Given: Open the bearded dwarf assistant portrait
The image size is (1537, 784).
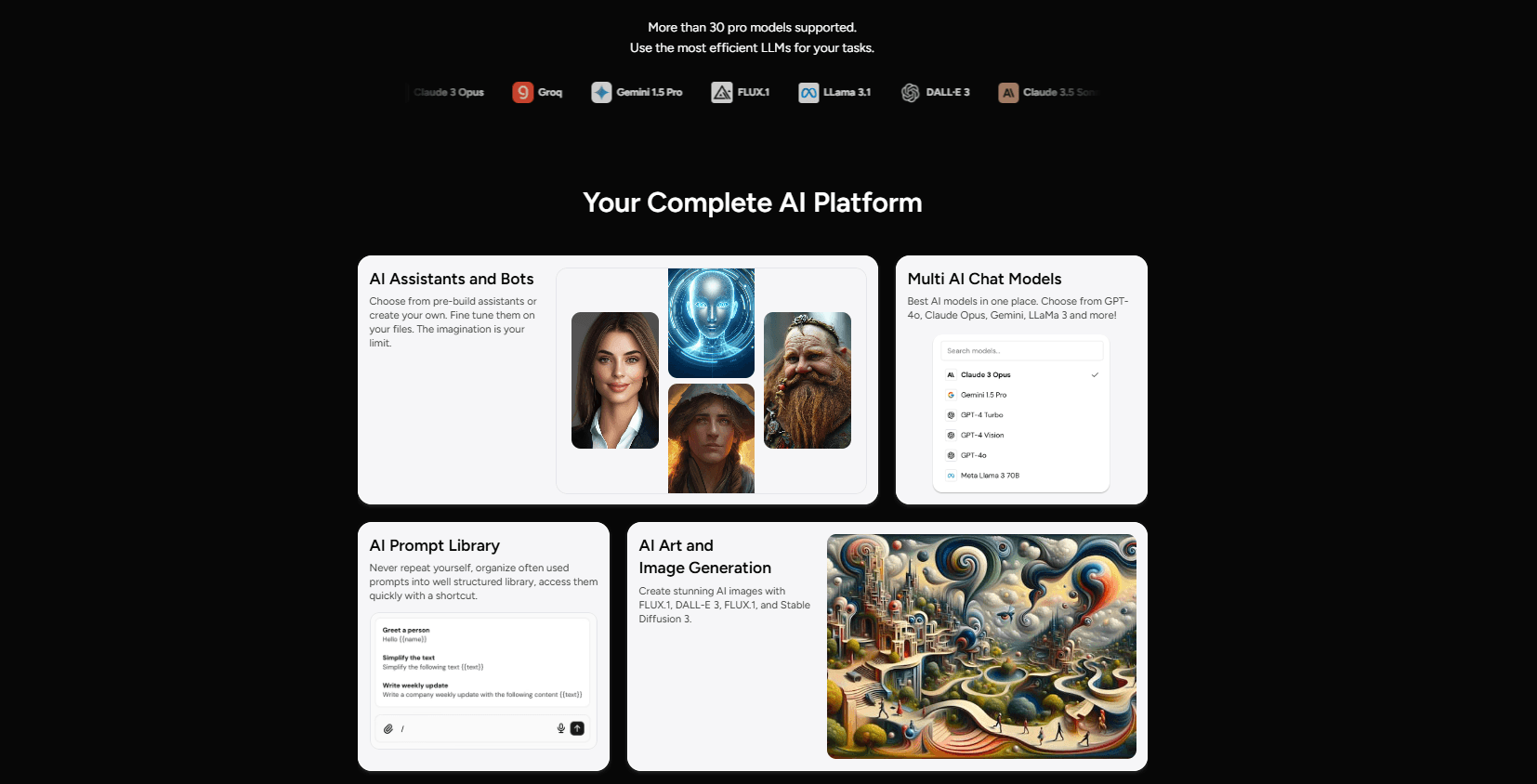Looking at the screenshot, I should (x=808, y=380).
